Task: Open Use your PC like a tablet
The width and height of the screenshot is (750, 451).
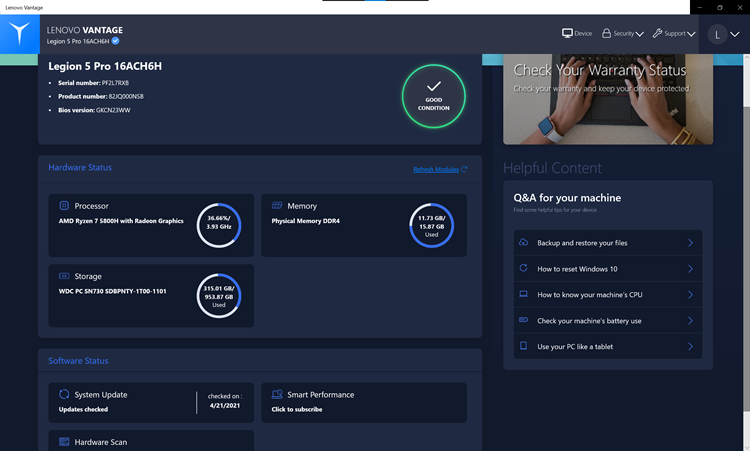Action: [x=608, y=347]
